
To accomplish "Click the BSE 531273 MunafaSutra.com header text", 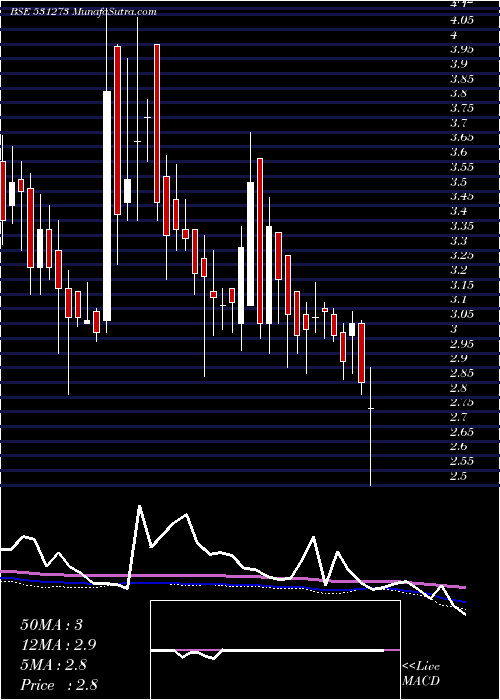I will click(83, 12).
